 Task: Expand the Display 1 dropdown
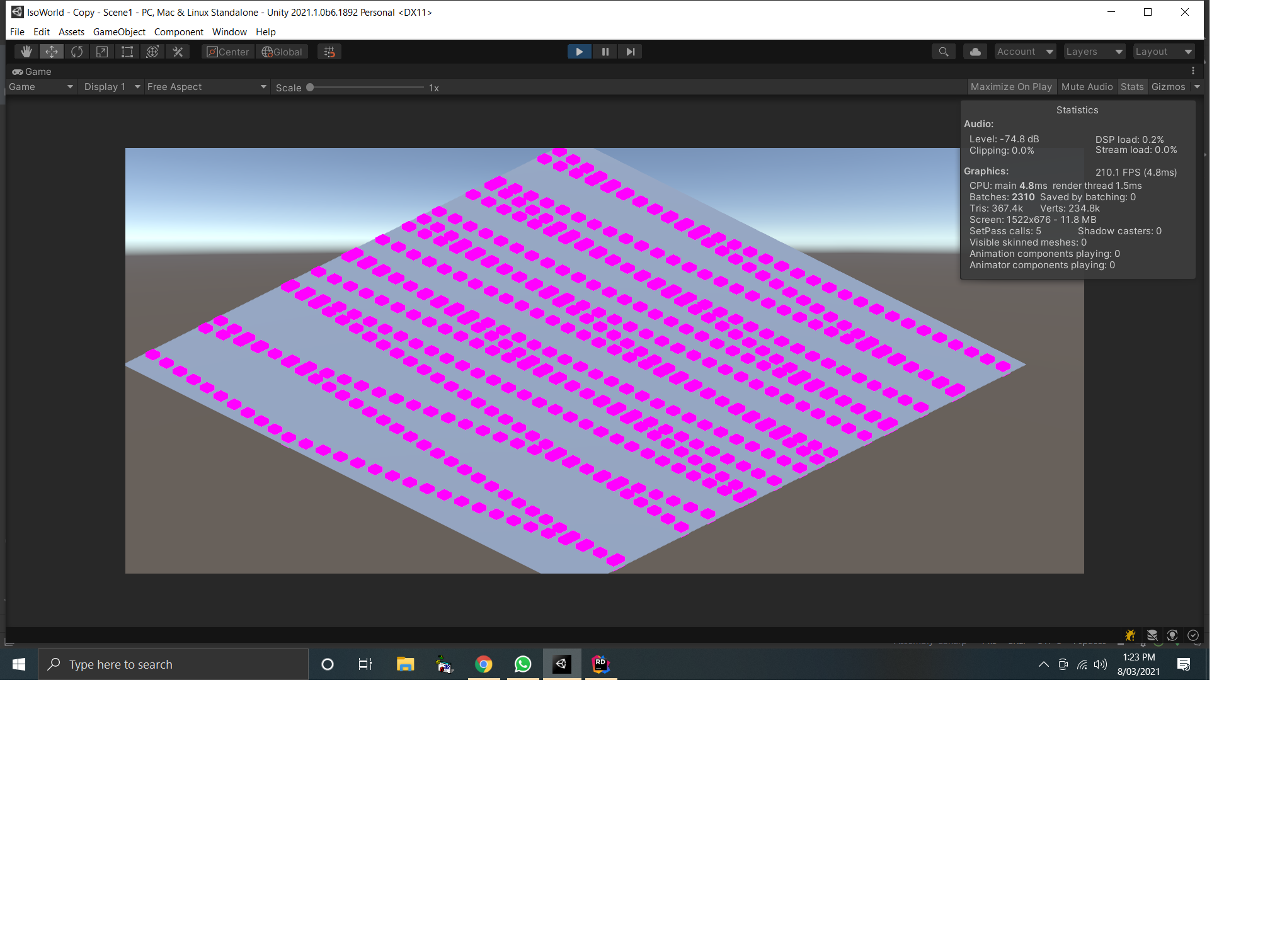(x=112, y=87)
